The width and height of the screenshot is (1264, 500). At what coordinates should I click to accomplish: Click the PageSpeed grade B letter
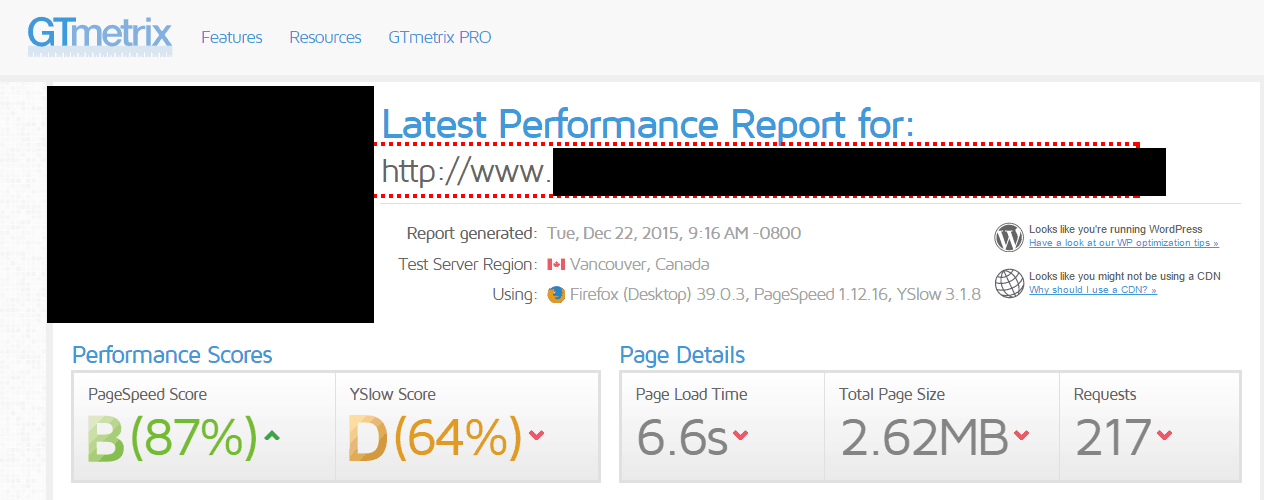(107, 438)
